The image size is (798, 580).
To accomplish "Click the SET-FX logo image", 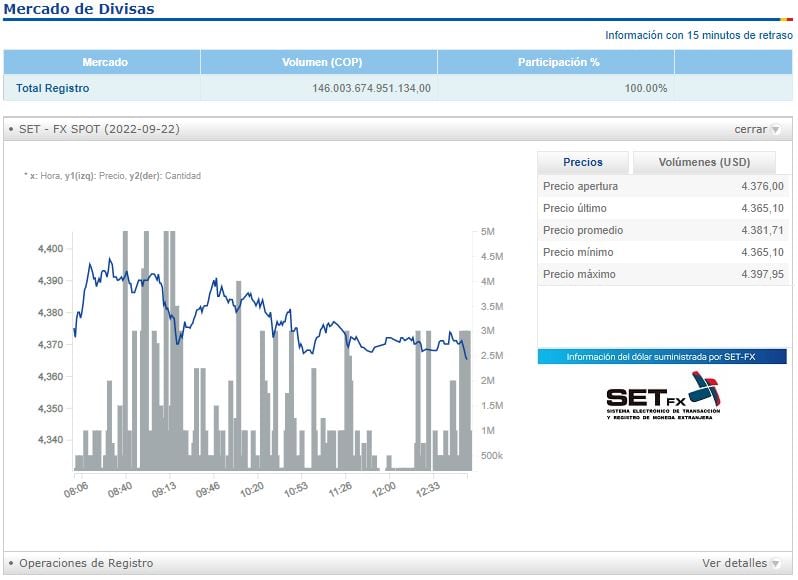I will click(662, 396).
